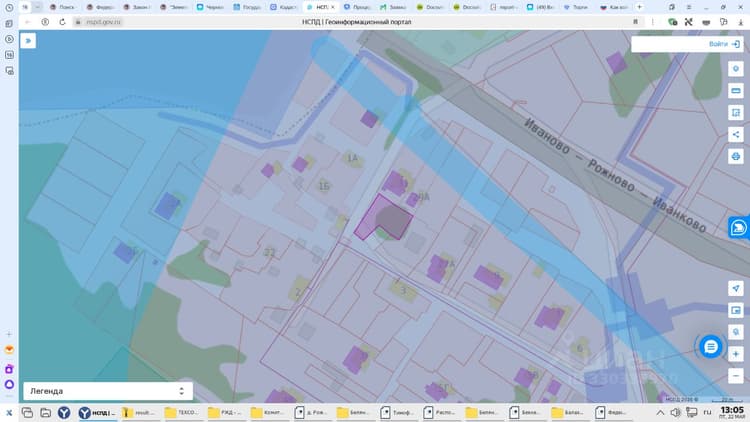
Task: Zoom out with the minus button
Action: point(736,376)
